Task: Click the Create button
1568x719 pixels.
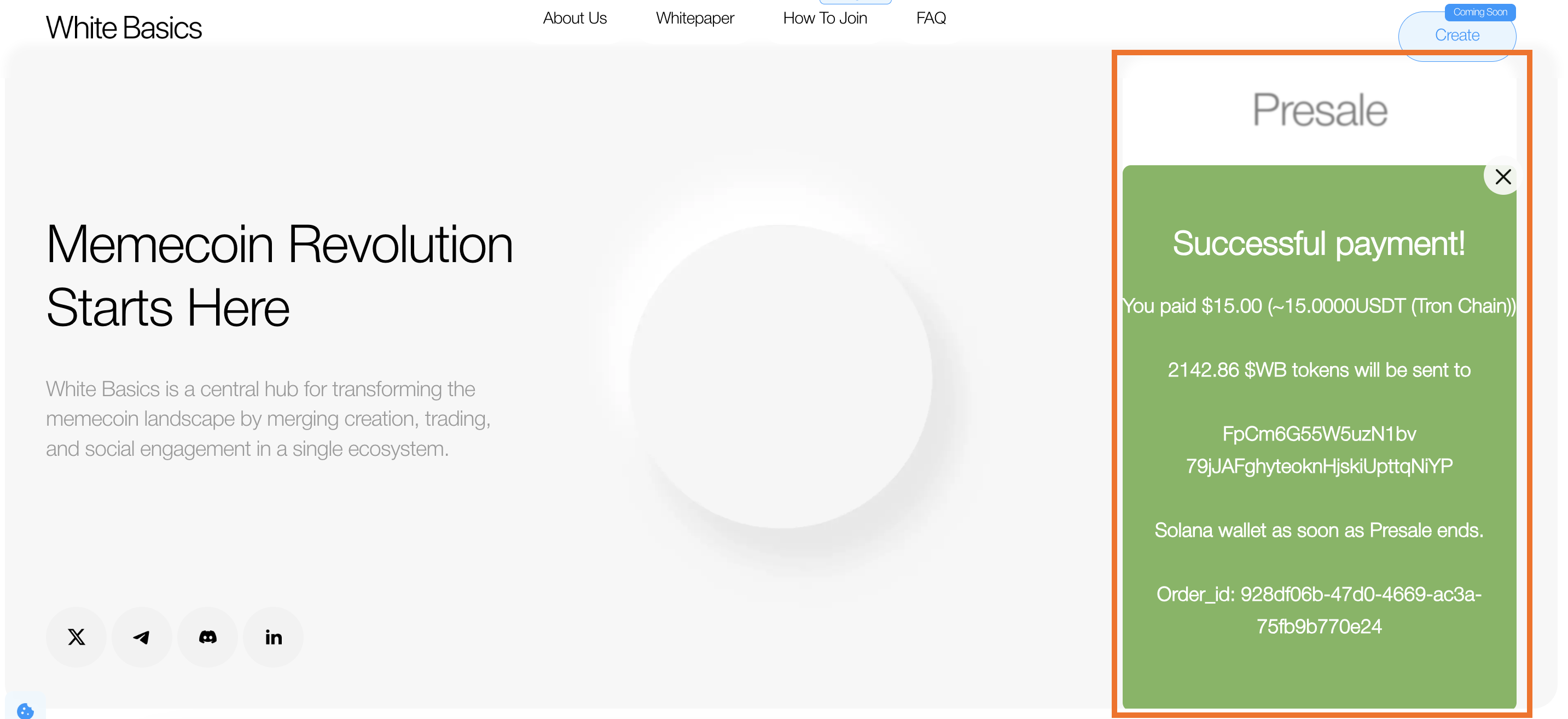Action: click(1456, 36)
